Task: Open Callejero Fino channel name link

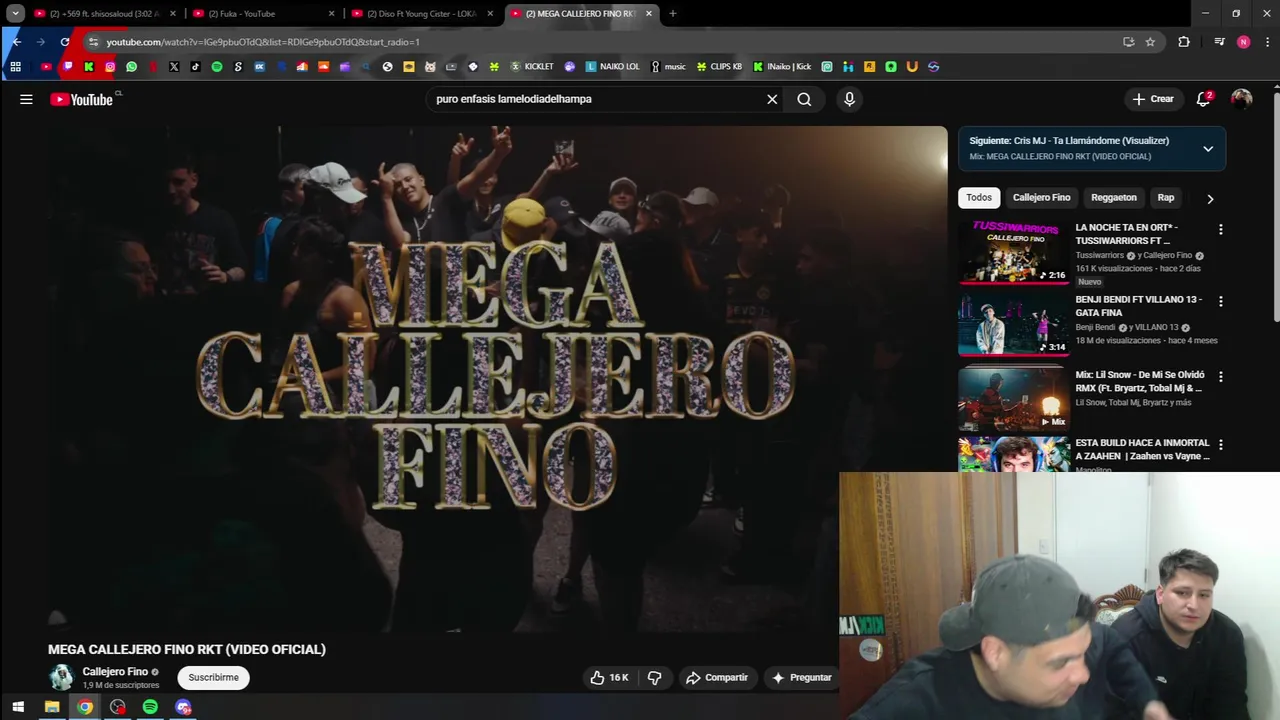Action: tap(115, 672)
